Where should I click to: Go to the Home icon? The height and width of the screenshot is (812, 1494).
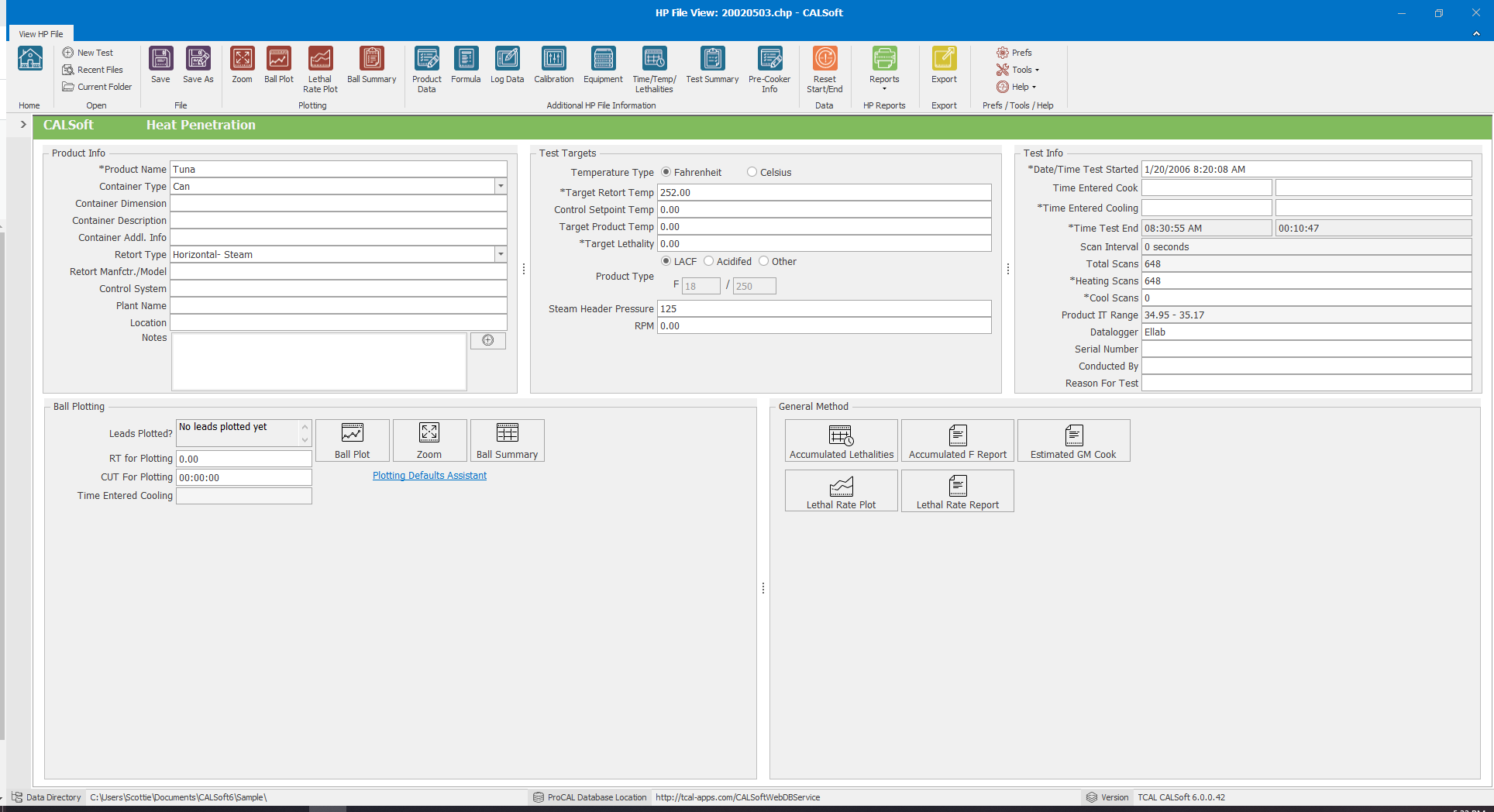(30, 59)
